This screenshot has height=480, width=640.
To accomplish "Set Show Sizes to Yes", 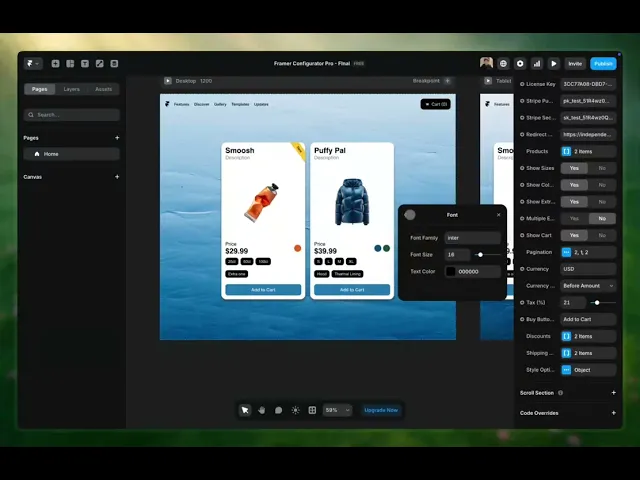I will [x=574, y=168].
